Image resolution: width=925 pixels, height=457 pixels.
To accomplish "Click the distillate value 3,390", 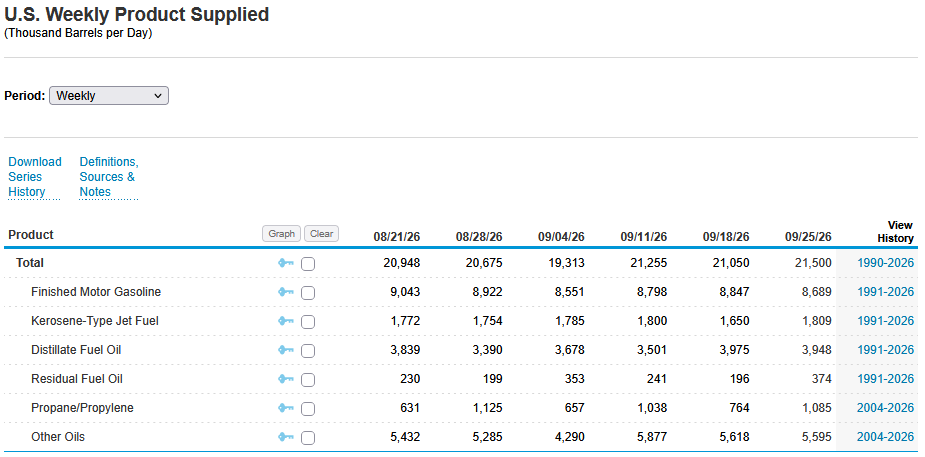I will point(487,350).
